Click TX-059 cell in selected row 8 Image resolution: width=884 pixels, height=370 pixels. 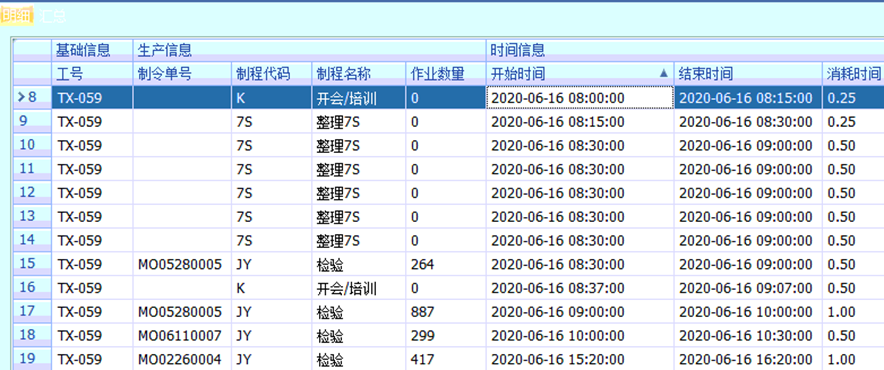92,98
